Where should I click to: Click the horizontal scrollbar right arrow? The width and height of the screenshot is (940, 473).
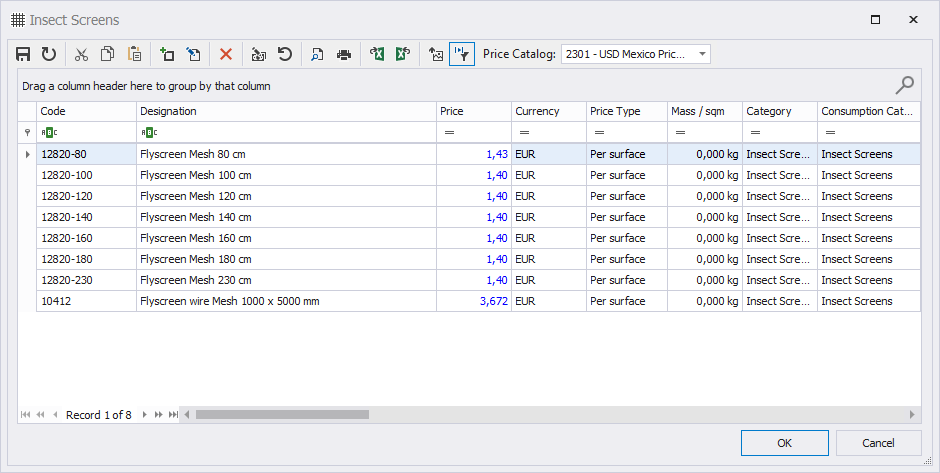(912, 414)
